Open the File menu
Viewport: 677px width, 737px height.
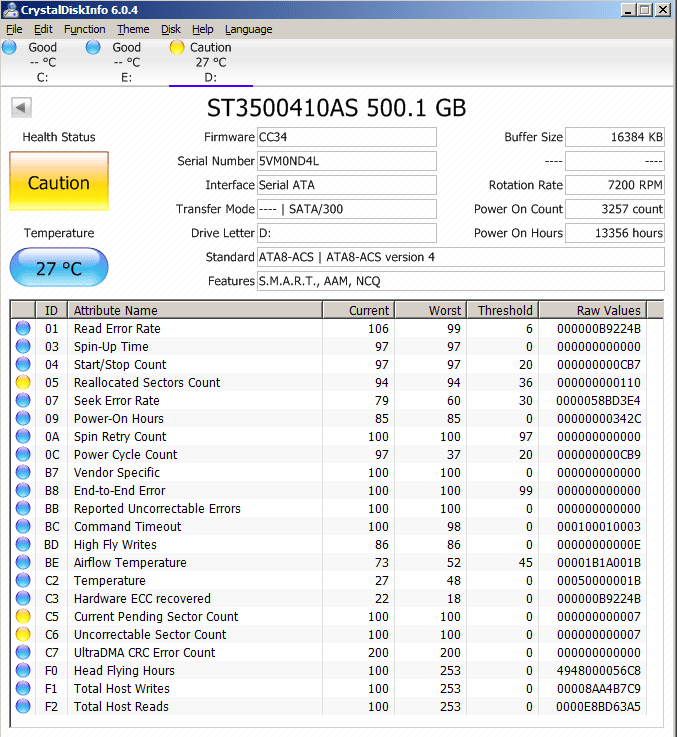click(x=14, y=30)
